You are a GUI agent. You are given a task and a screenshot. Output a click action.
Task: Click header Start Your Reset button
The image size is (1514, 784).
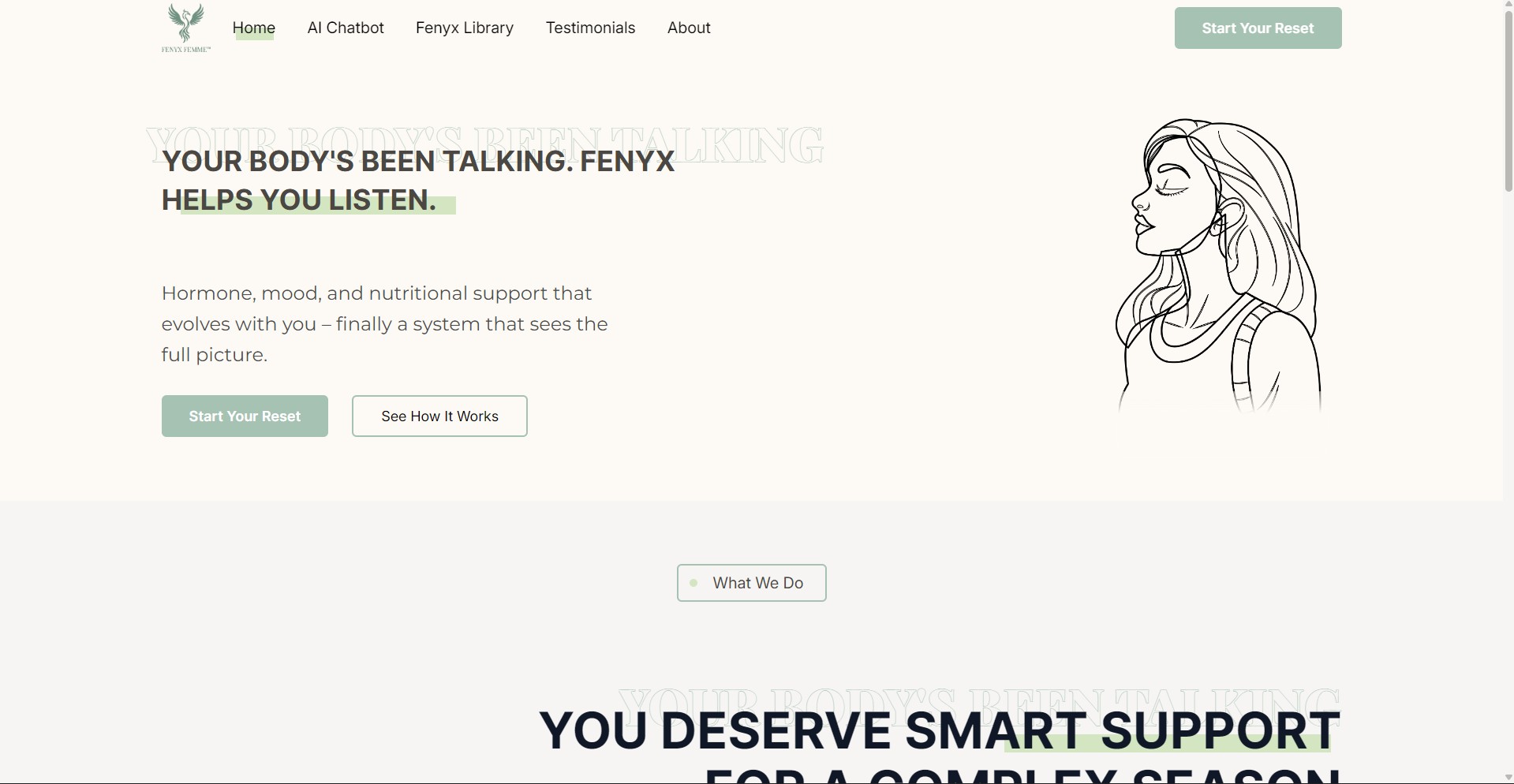click(x=1258, y=28)
